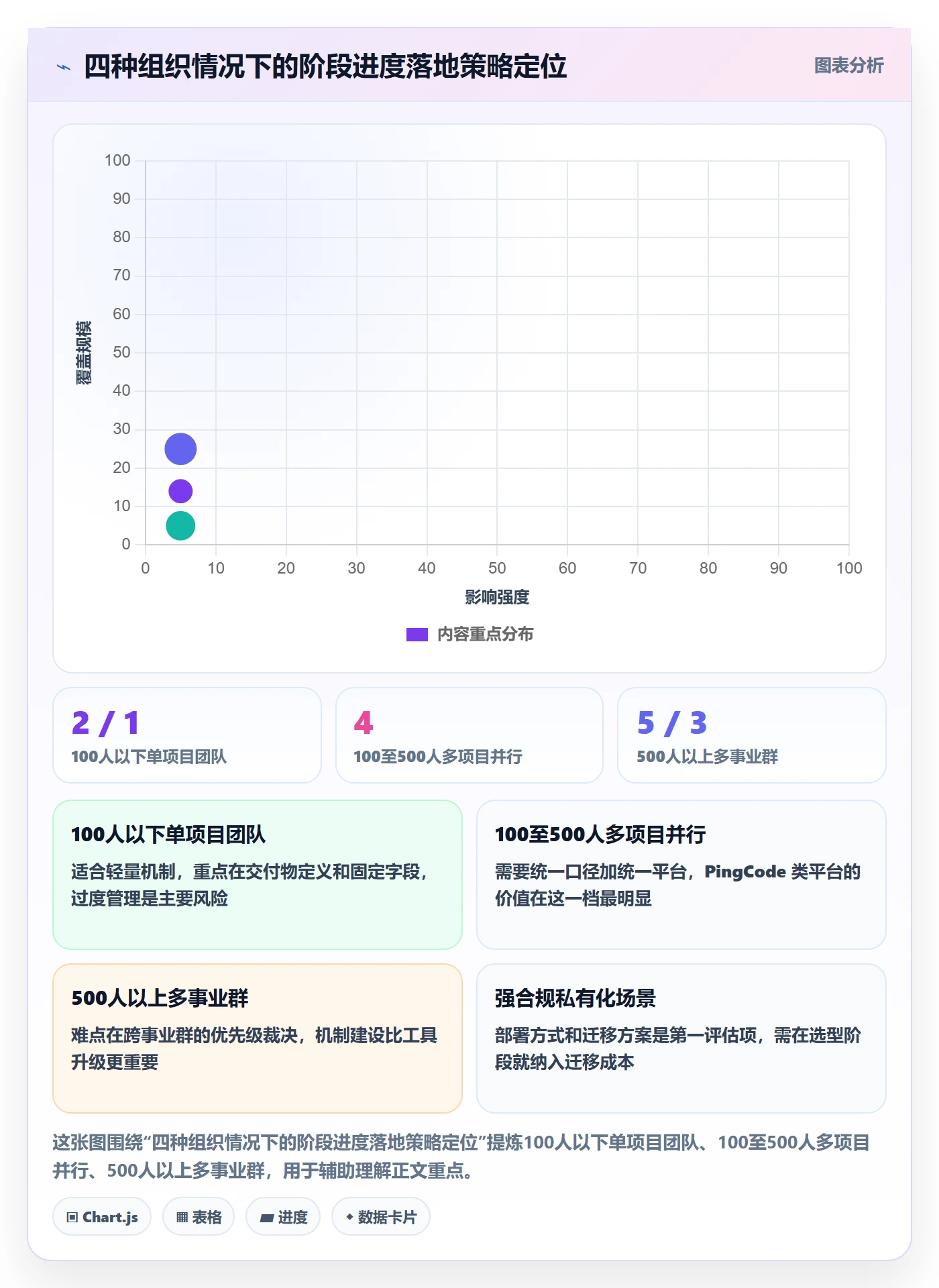Click the 图表分析 label in the header
This screenshot has height=1288, width=939.
click(848, 66)
